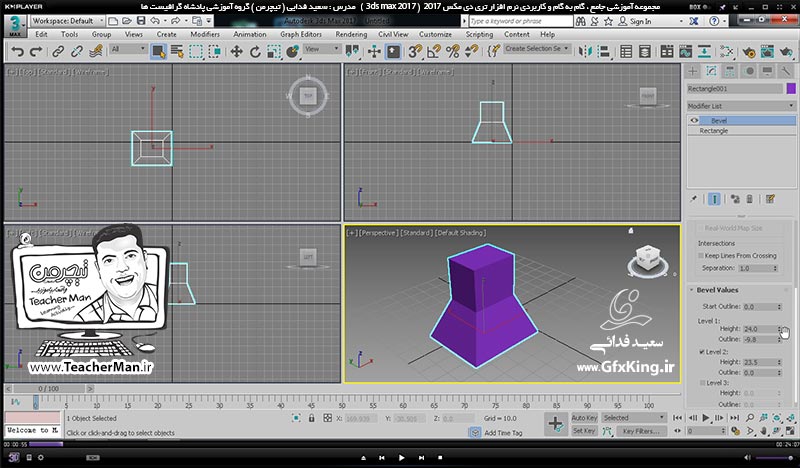This screenshot has height=468, width=800.
Task: Open the Modifiers menu
Action: (205, 34)
